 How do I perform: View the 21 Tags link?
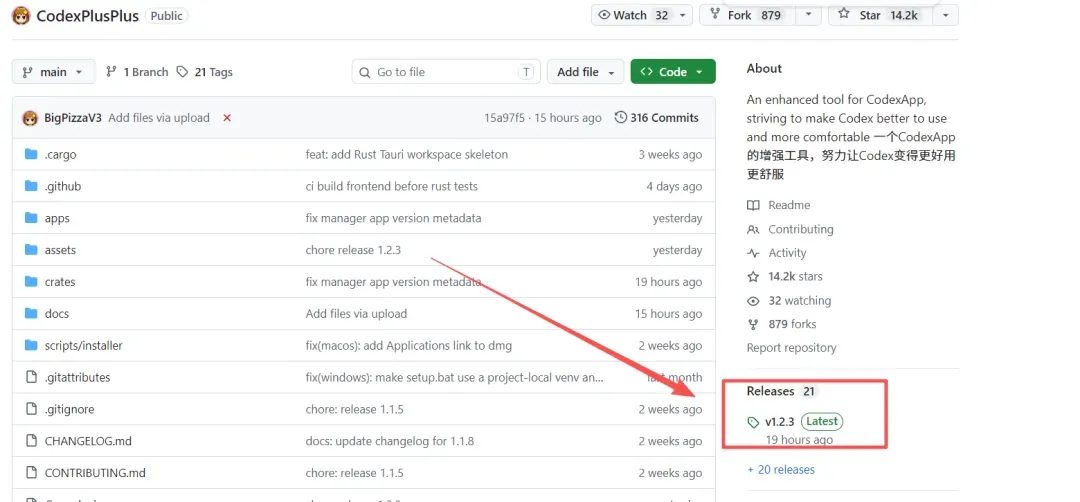click(x=205, y=72)
